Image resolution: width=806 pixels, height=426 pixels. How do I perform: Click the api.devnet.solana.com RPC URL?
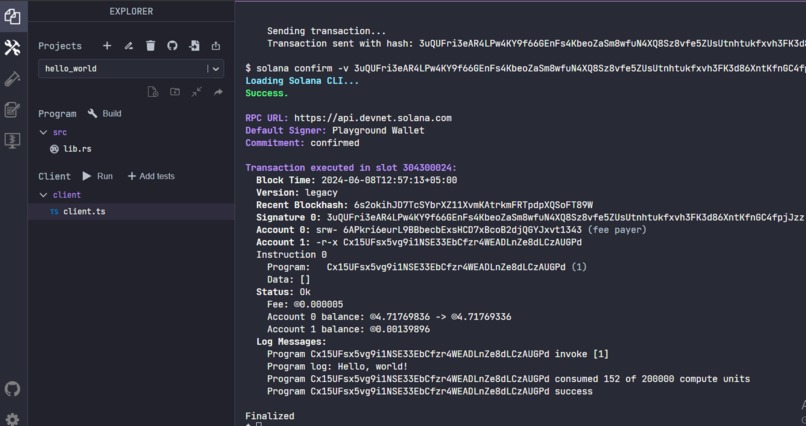(373, 118)
